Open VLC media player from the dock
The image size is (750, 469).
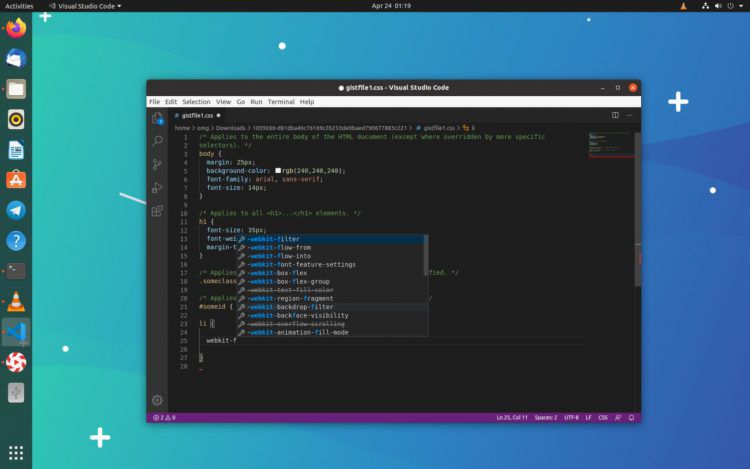coord(16,302)
